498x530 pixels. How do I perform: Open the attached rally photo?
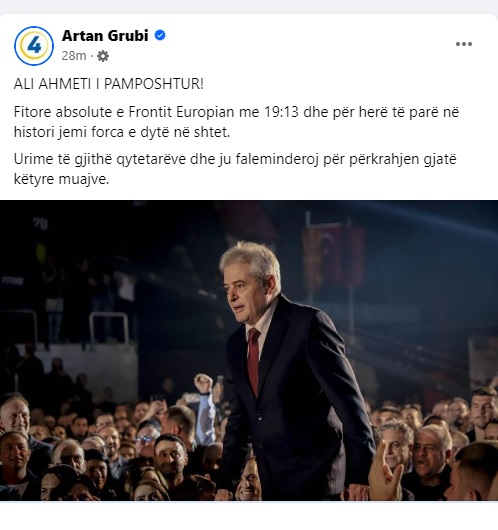[x=249, y=351]
